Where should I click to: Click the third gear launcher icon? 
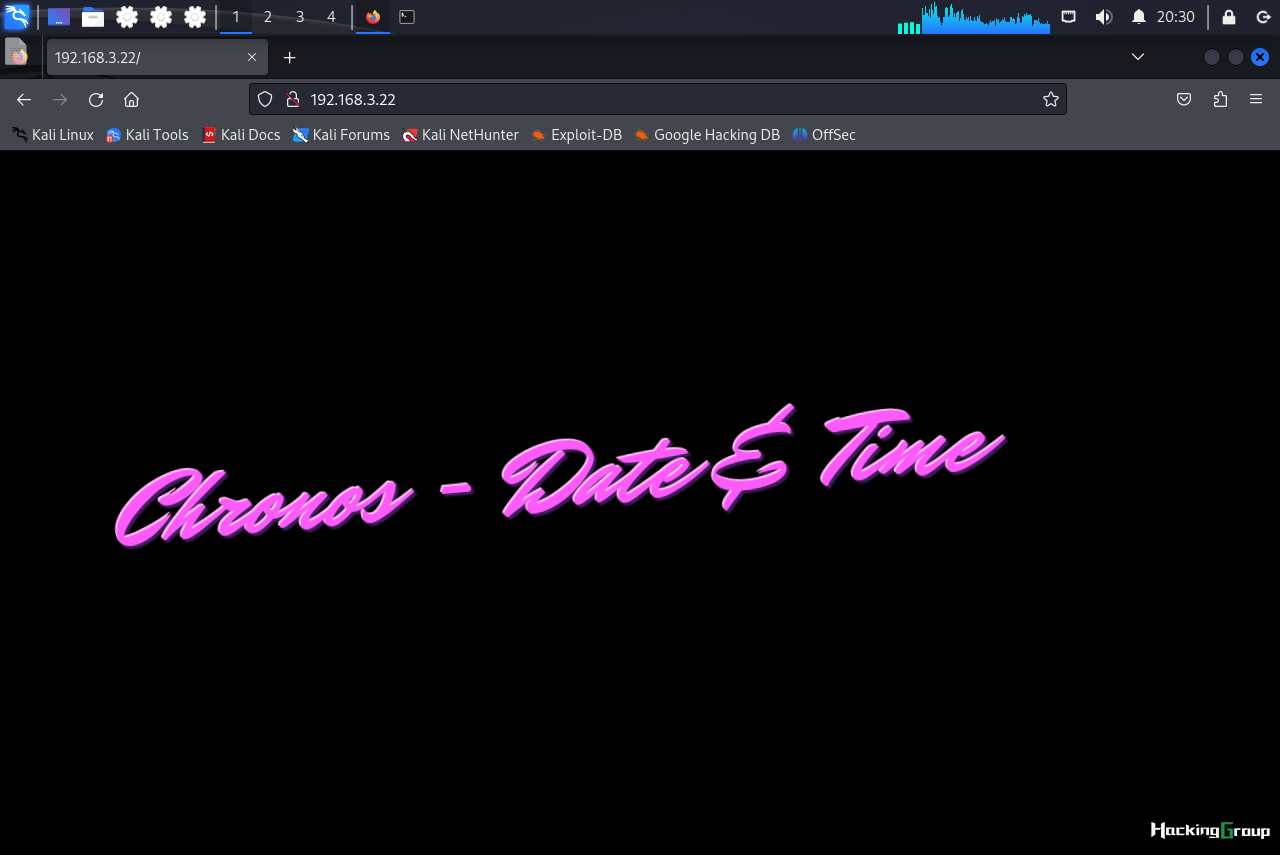pyautogui.click(x=195, y=17)
